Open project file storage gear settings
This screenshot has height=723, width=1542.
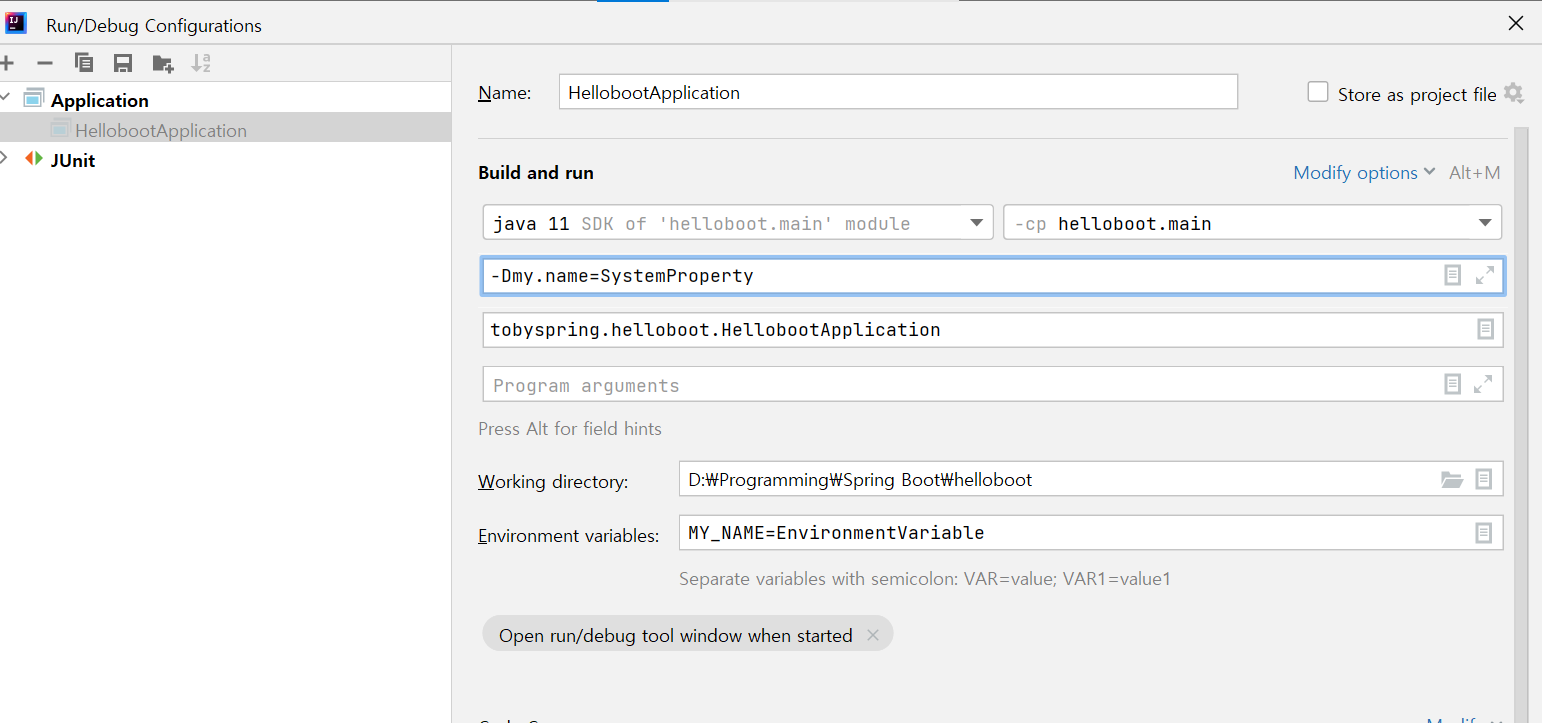(1514, 93)
